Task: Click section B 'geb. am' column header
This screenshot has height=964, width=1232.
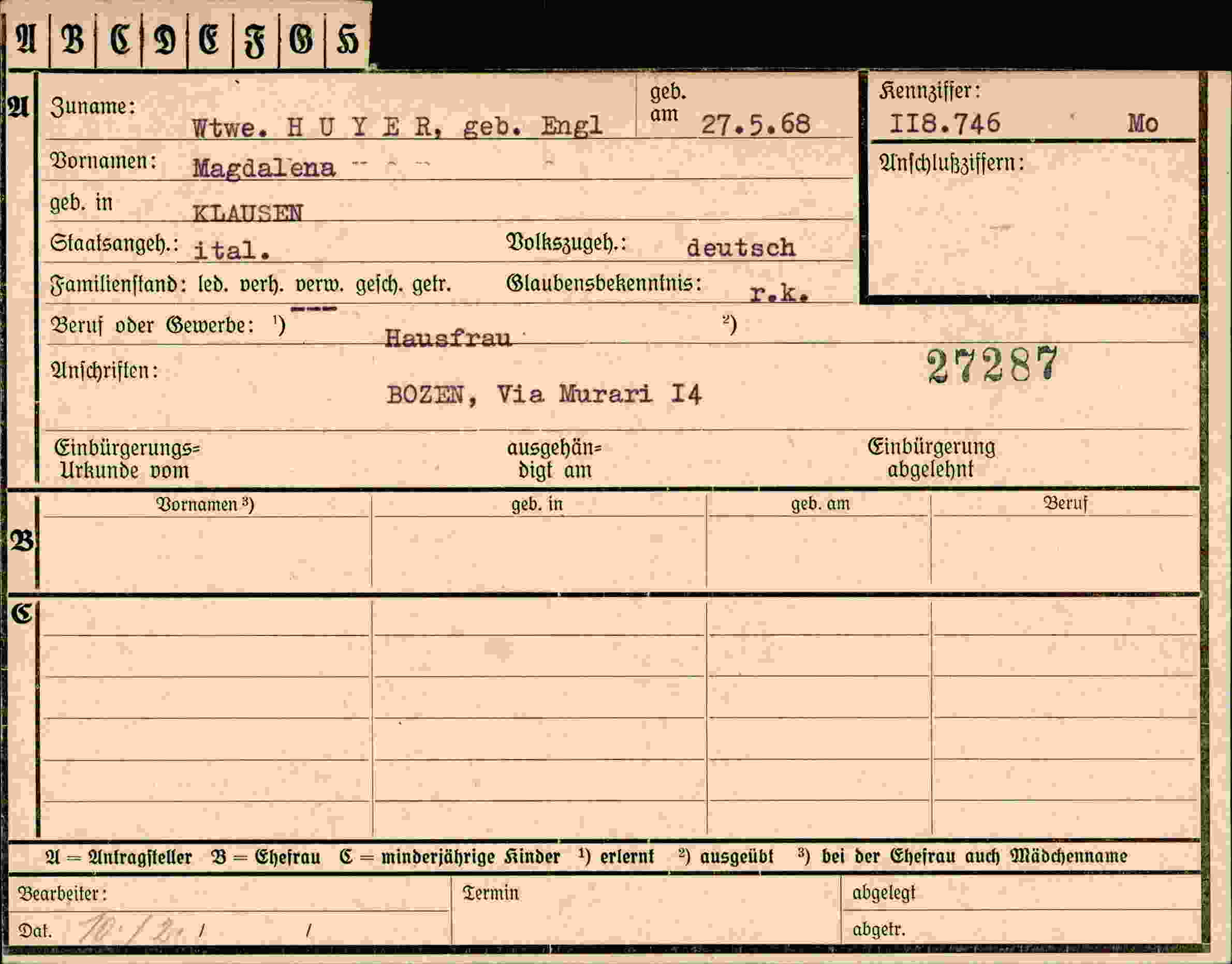Action: point(820,503)
